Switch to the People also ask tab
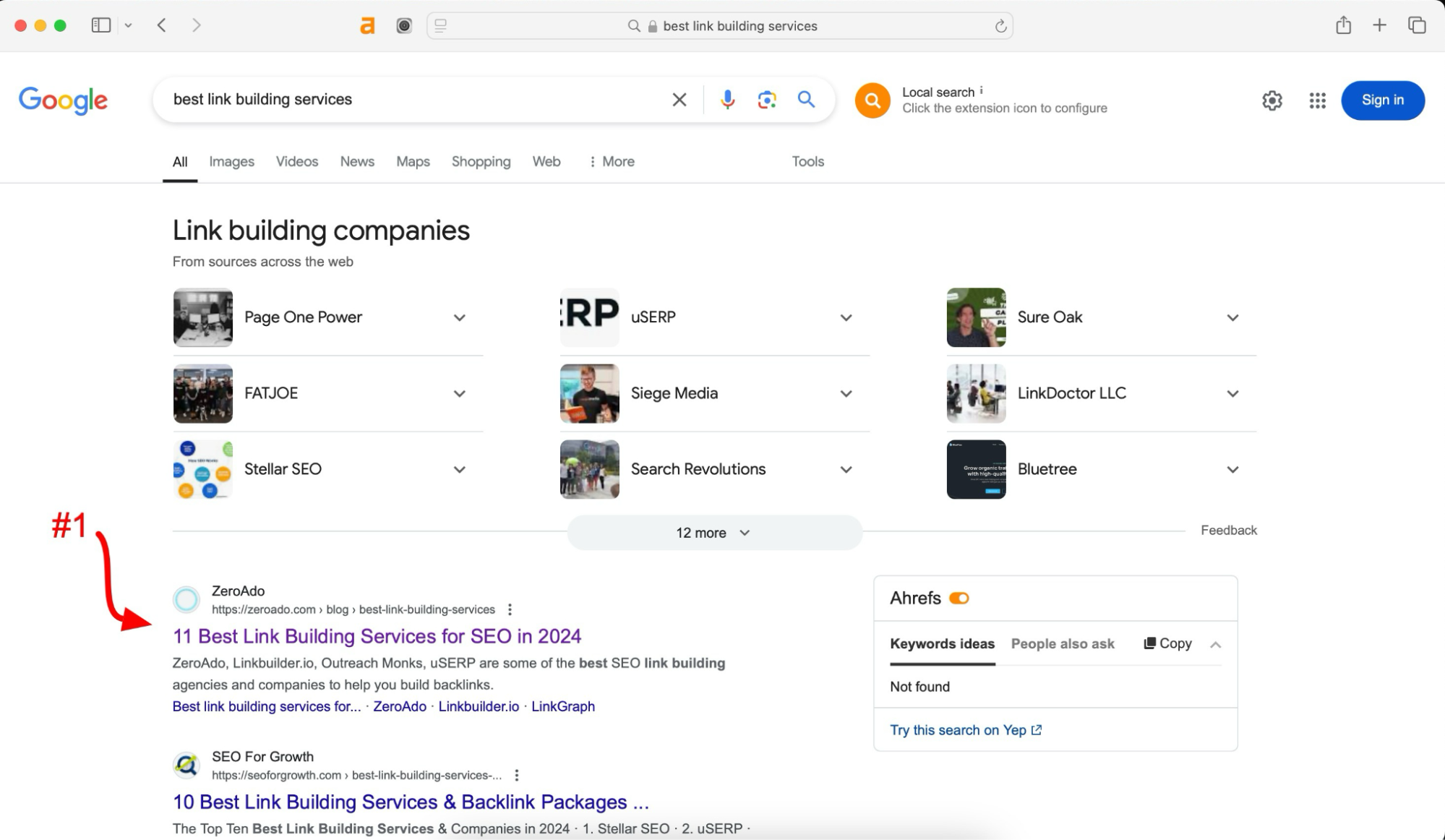 click(1063, 644)
